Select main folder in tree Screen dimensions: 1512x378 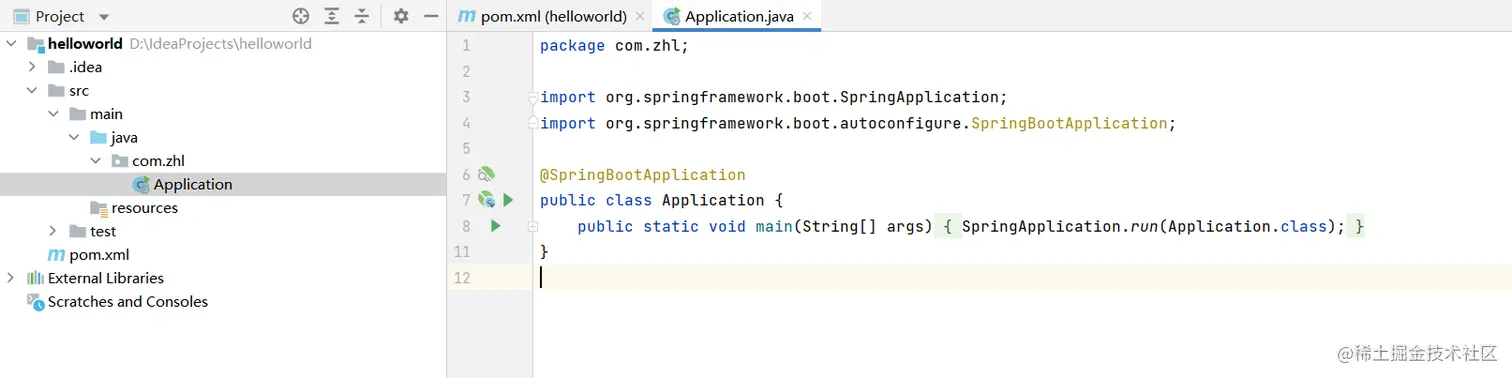[x=106, y=114]
